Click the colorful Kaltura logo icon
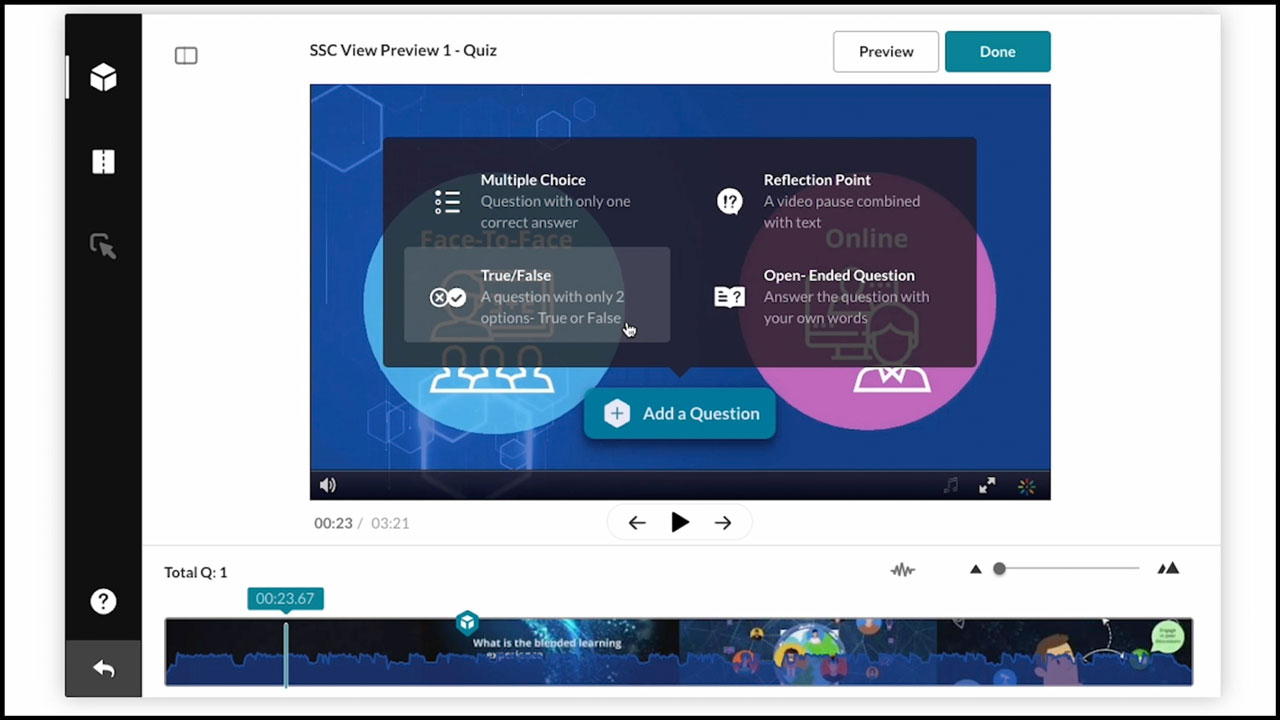 (1026, 486)
